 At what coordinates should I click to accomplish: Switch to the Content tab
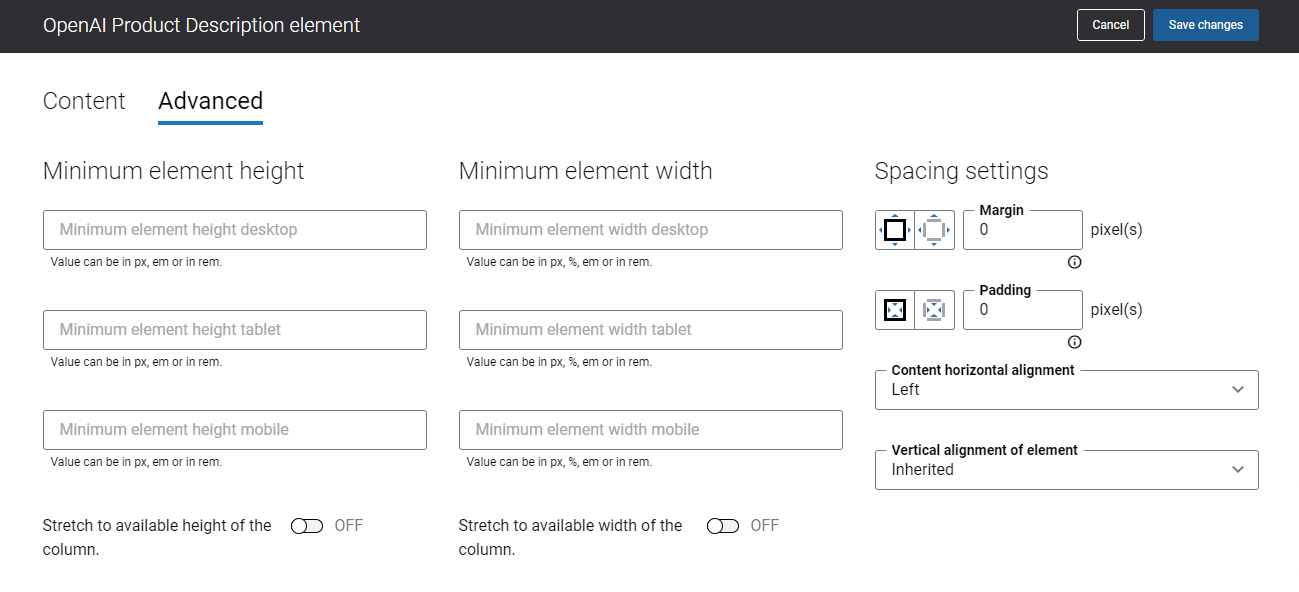click(x=84, y=101)
